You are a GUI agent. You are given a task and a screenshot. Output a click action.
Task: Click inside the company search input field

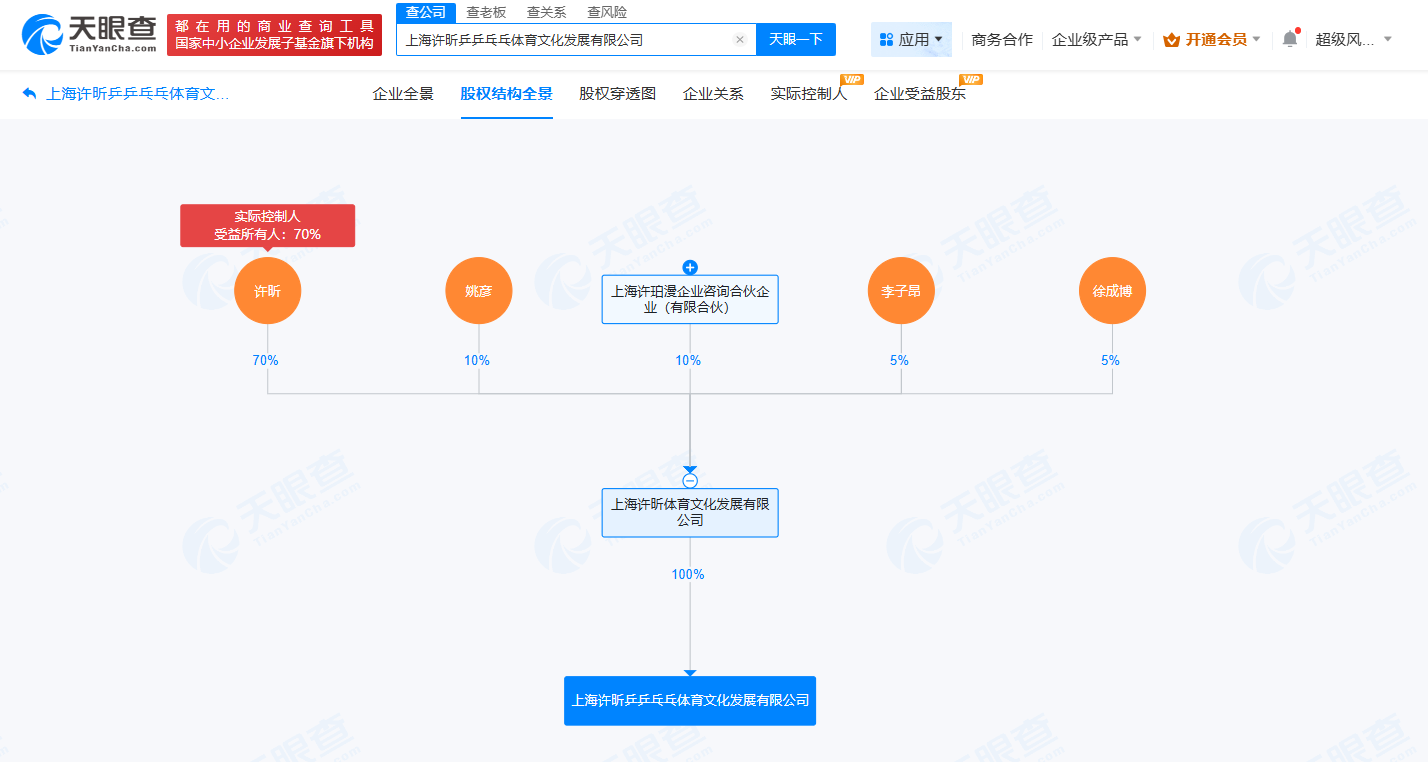coord(560,39)
